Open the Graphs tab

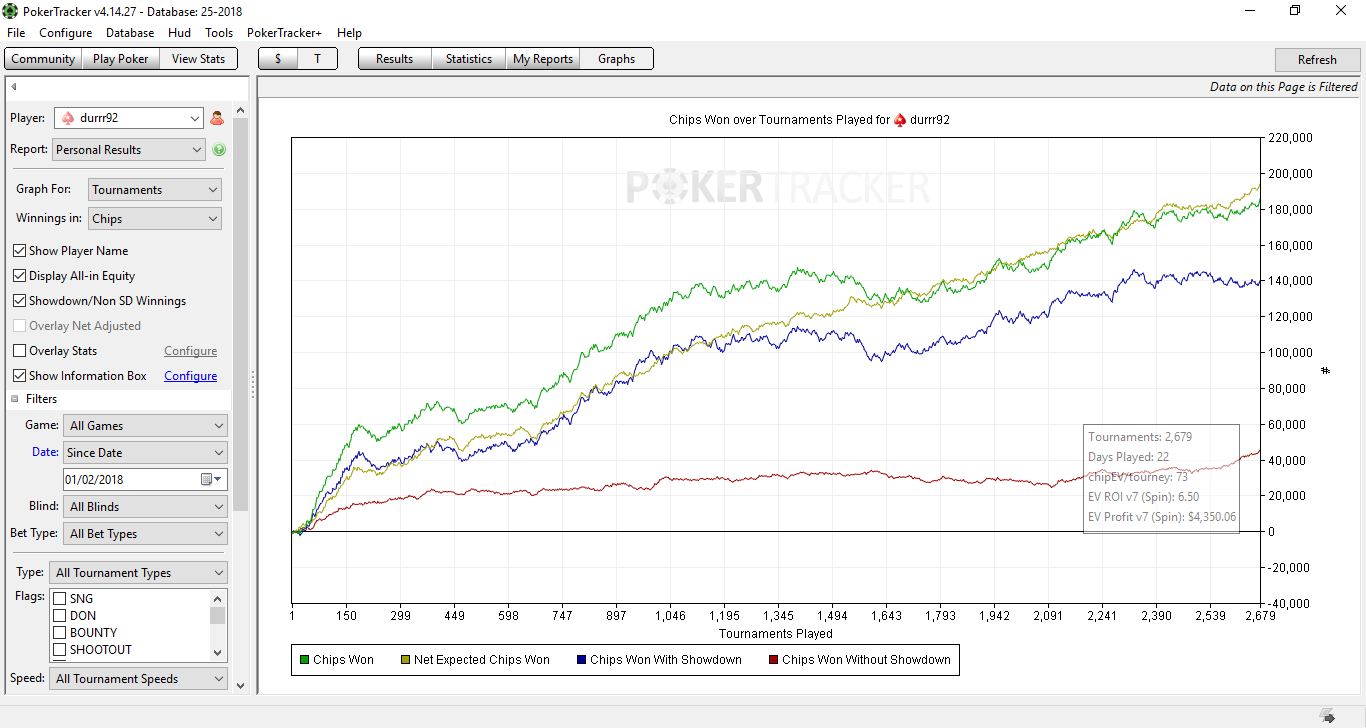pyautogui.click(x=616, y=59)
